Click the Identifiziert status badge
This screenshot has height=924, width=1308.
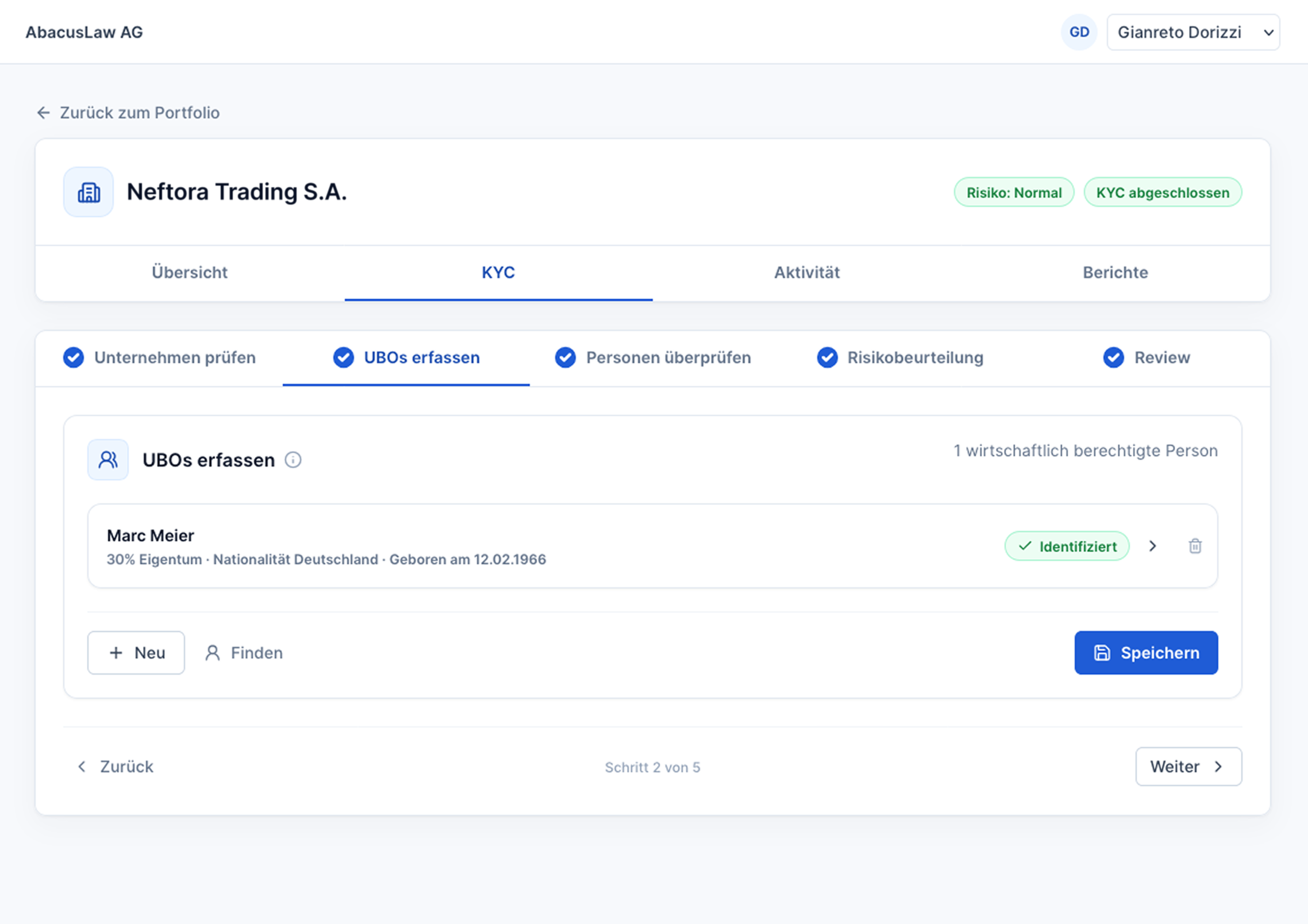1067,546
